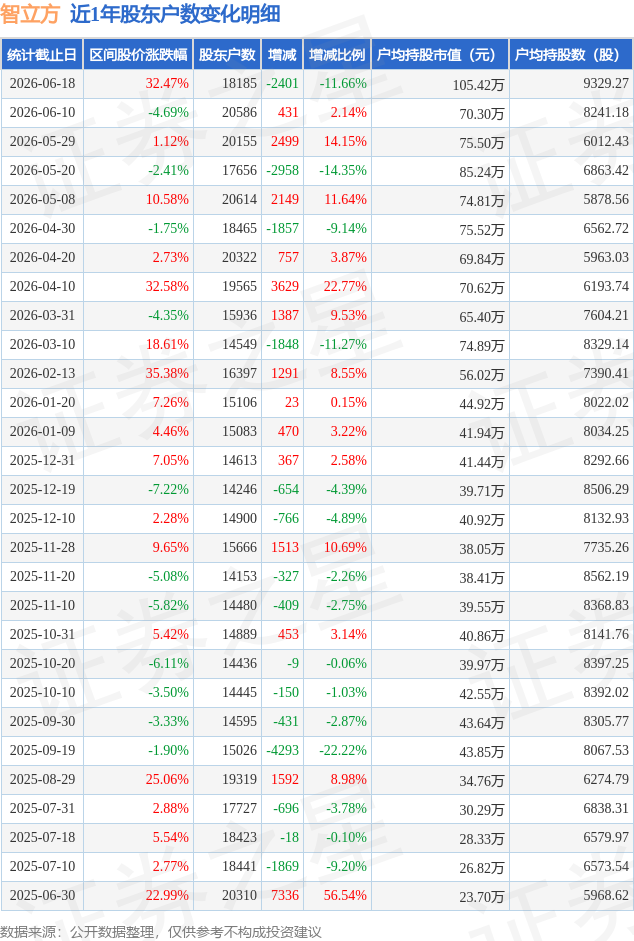This screenshot has height=941, width=634.
Task: Click the 户均持股数（股）header
Action: (x=570, y=55)
